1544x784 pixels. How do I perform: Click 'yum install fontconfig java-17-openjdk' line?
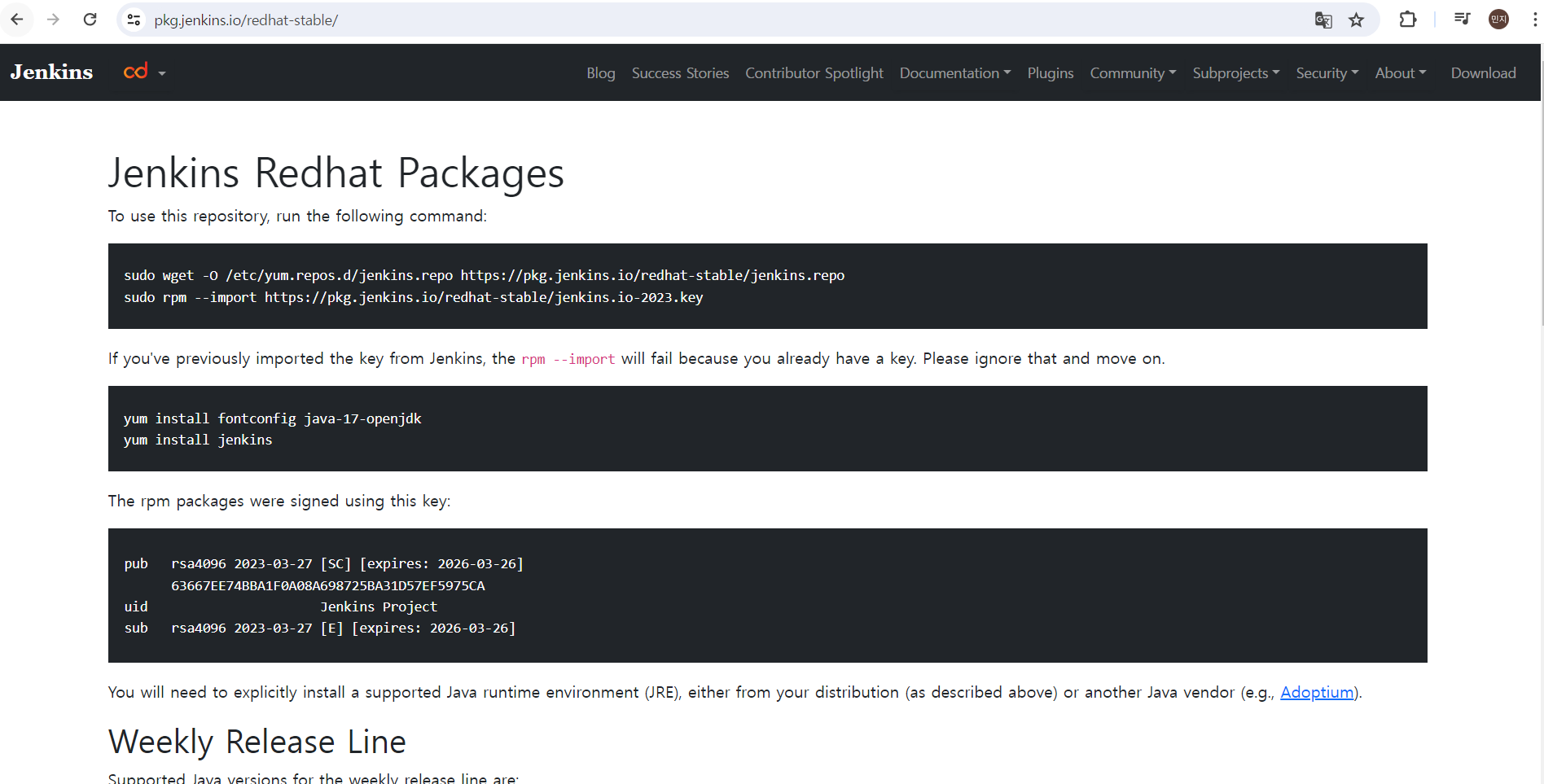[272, 418]
